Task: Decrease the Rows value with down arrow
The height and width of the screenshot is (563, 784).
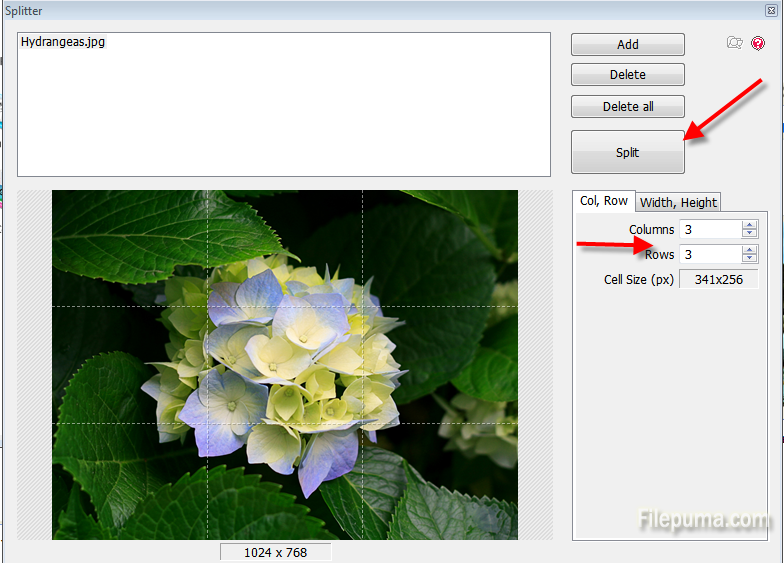Action: [x=750, y=259]
